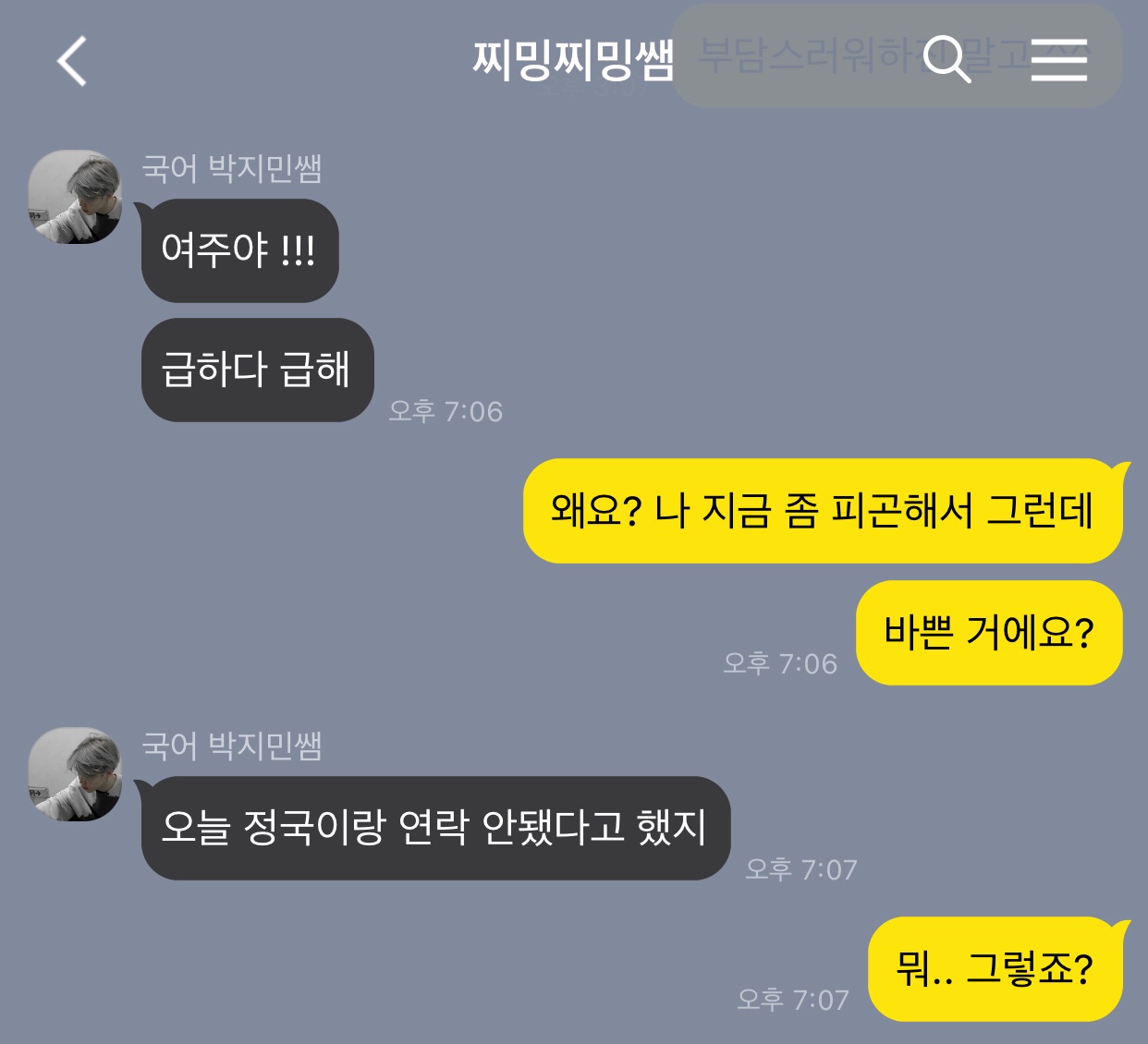The image size is (1148, 1044).
Task: Open the hamburger menu icon
Action: tap(1059, 60)
